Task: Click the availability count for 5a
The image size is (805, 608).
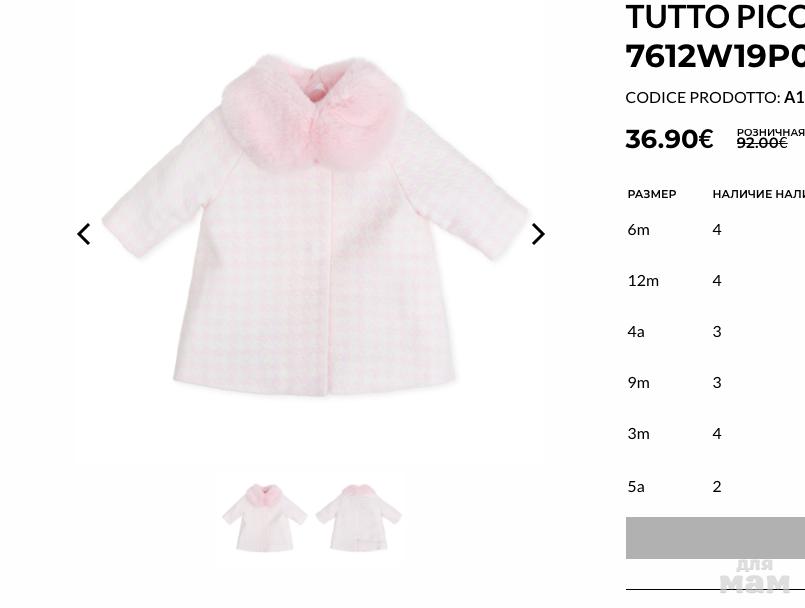Action: click(x=717, y=486)
